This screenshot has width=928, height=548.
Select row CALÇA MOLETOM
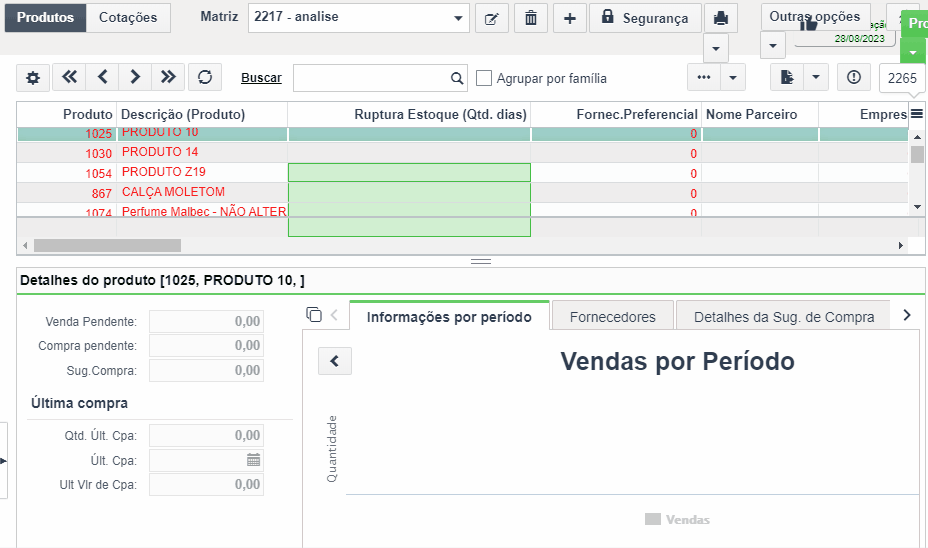coord(463,193)
